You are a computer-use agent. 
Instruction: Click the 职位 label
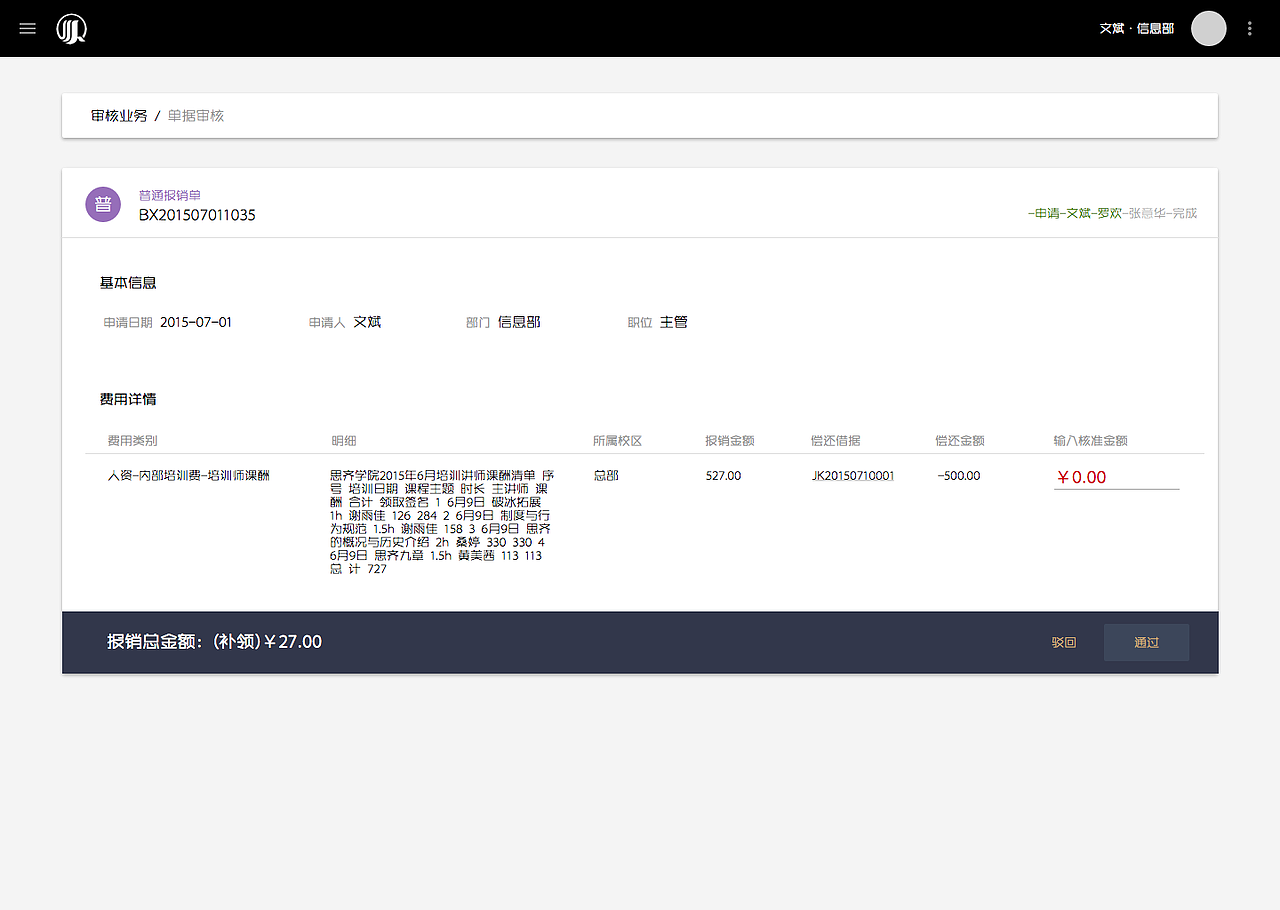pos(640,323)
